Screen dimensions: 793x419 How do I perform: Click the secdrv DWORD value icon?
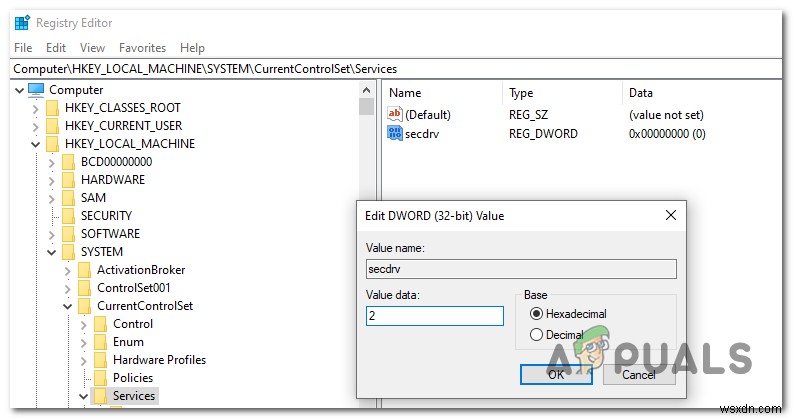click(x=394, y=133)
